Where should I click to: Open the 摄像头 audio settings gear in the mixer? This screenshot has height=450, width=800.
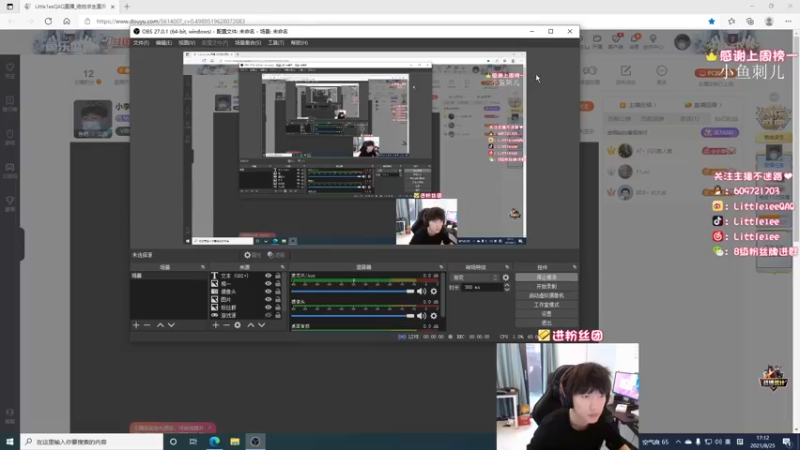pyautogui.click(x=434, y=316)
